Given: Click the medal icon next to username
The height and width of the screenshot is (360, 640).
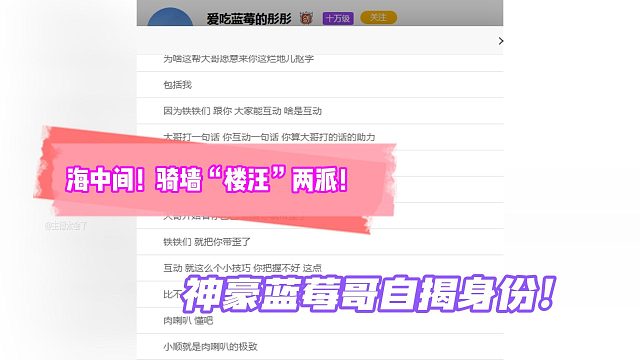Looking at the screenshot, I should [x=306, y=18].
